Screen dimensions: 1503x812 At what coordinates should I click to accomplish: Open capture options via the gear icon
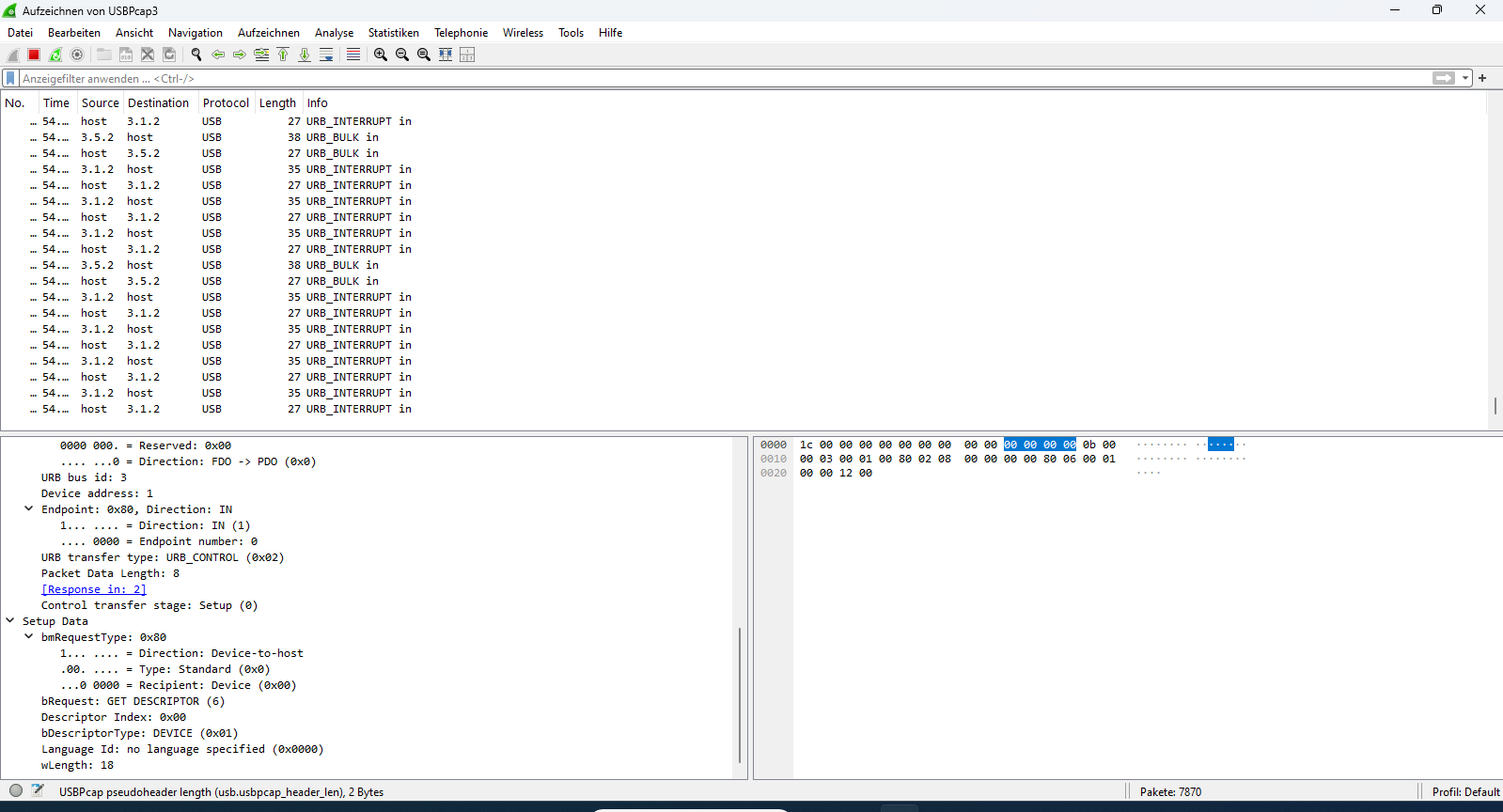click(x=77, y=55)
